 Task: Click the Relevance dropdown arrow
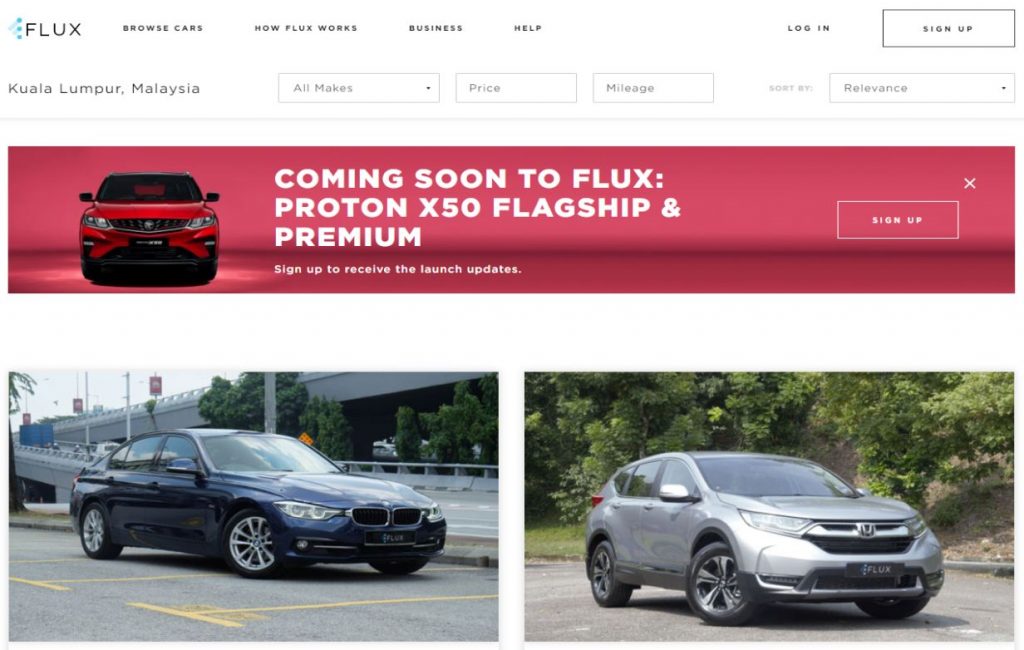coord(1004,88)
